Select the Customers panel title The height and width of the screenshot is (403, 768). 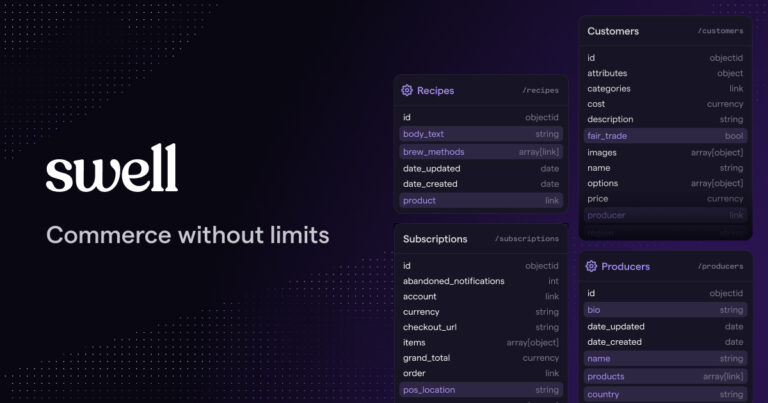(613, 31)
